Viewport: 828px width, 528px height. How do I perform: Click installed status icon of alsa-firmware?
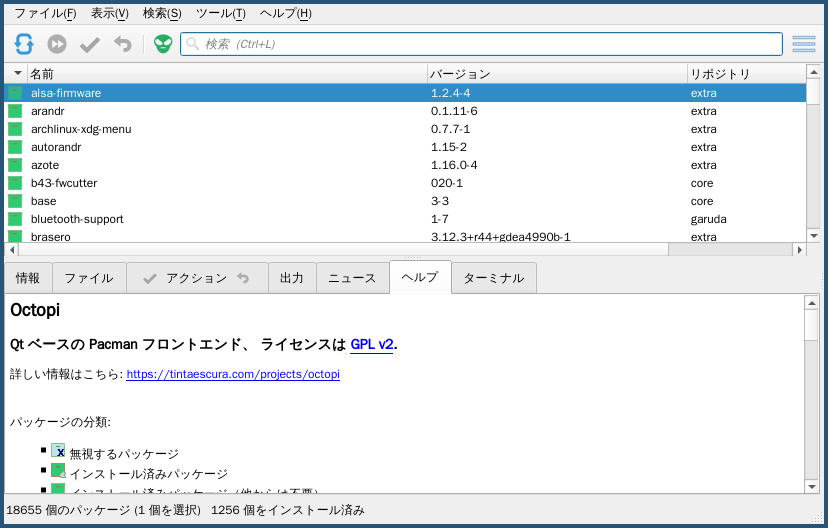(x=15, y=93)
